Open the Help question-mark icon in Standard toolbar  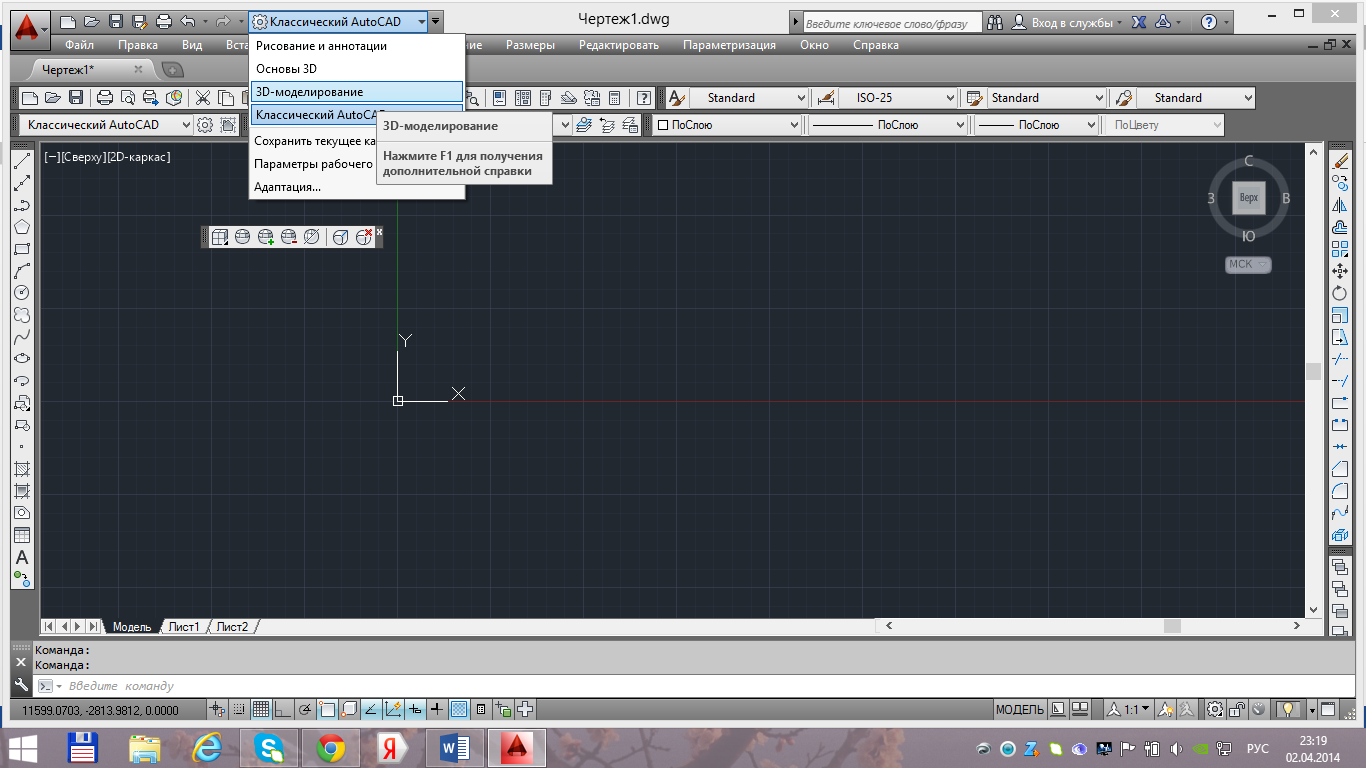click(x=644, y=98)
